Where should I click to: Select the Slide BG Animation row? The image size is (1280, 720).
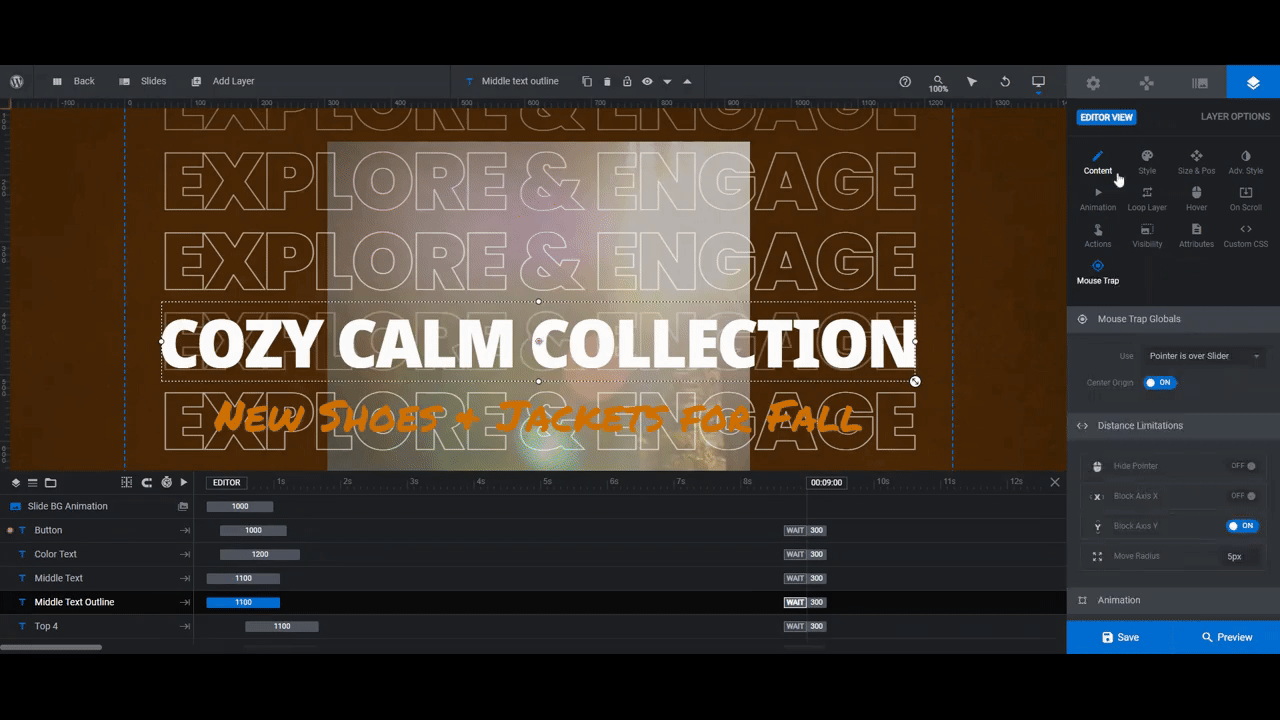pos(97,506)
